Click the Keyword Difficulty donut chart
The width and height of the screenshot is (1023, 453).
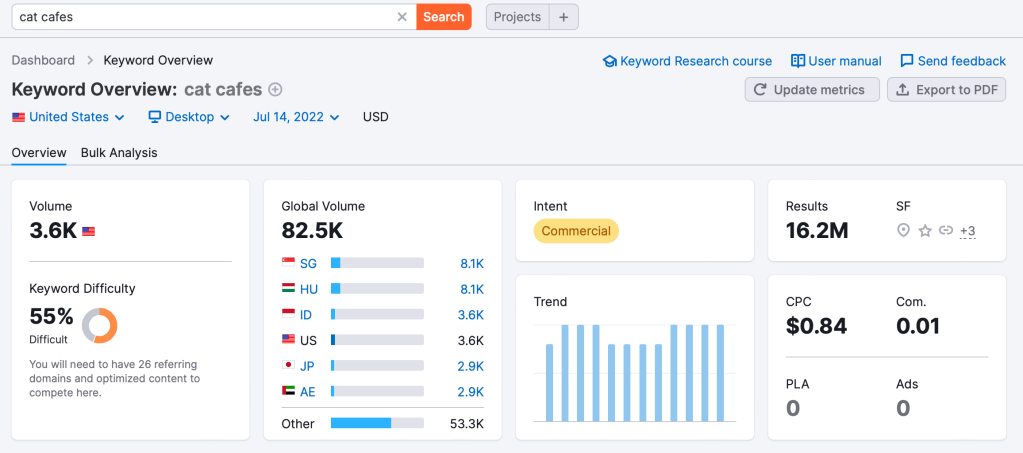tap(99, 325)
